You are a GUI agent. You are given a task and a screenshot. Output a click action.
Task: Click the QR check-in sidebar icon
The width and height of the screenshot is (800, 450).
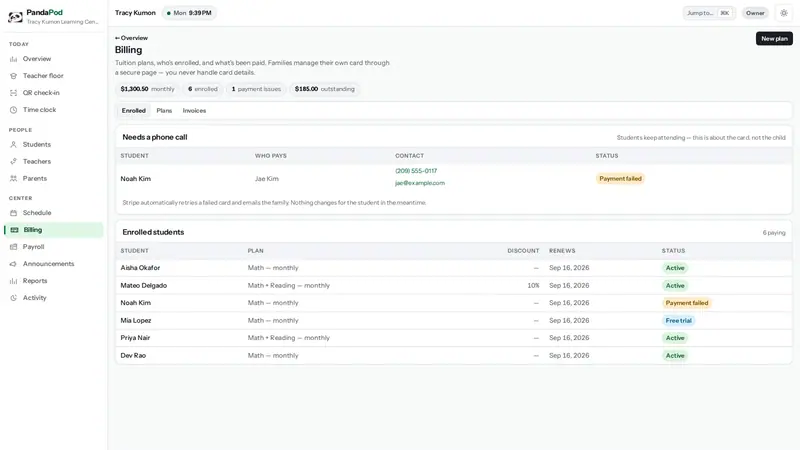pos(13,93)
